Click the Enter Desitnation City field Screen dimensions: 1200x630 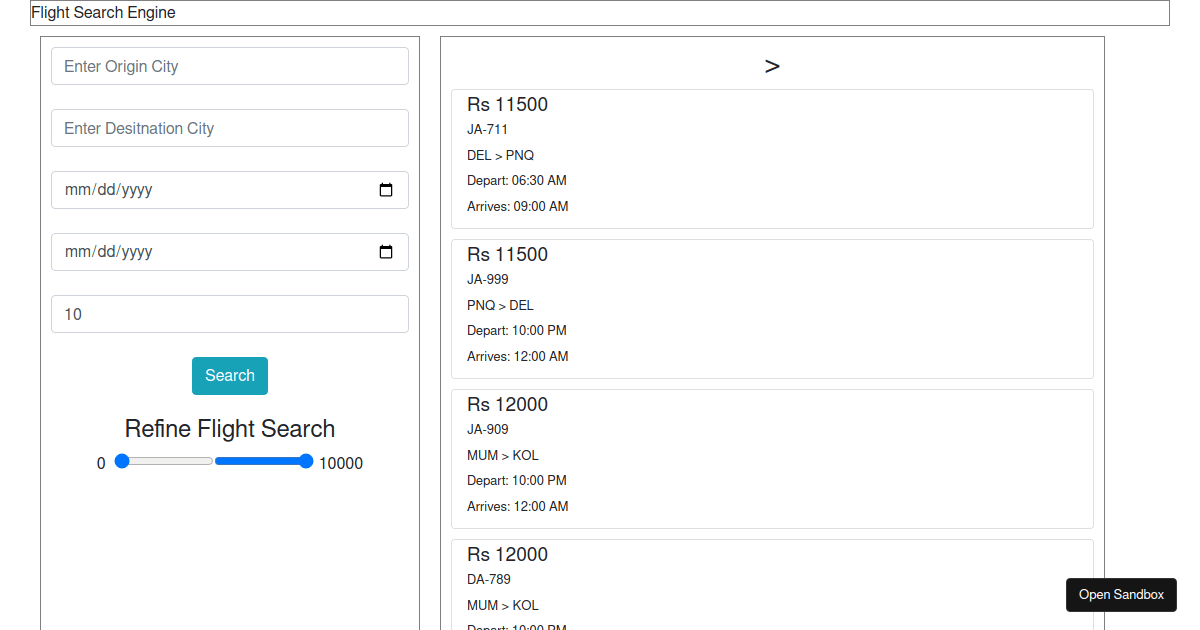tap(229, 127)
